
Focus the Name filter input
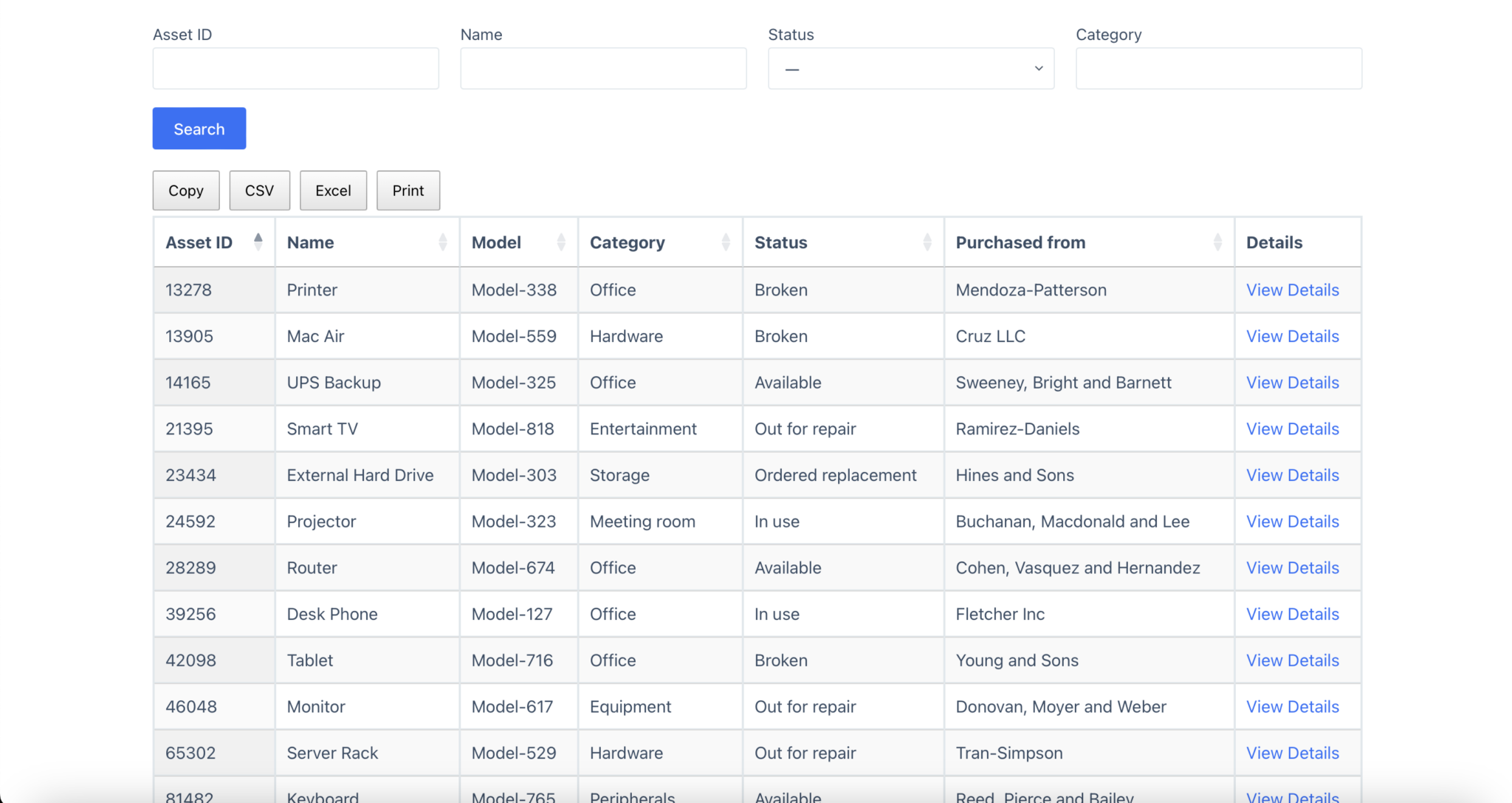click(x=603, y=69)
